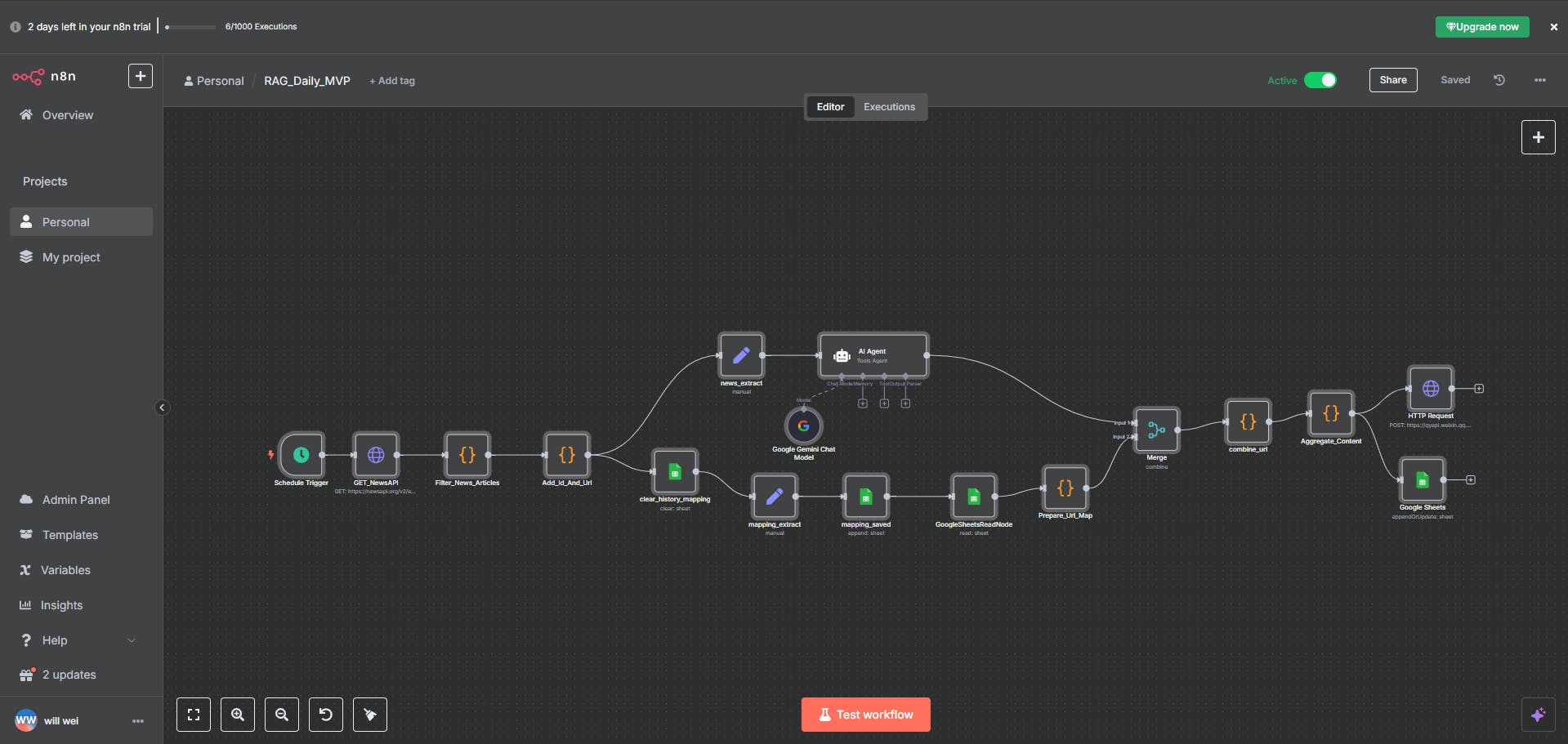The image size is (1568, 744).
Task: Dismiss the trial banner
Action: click(x=1553, y=27)
